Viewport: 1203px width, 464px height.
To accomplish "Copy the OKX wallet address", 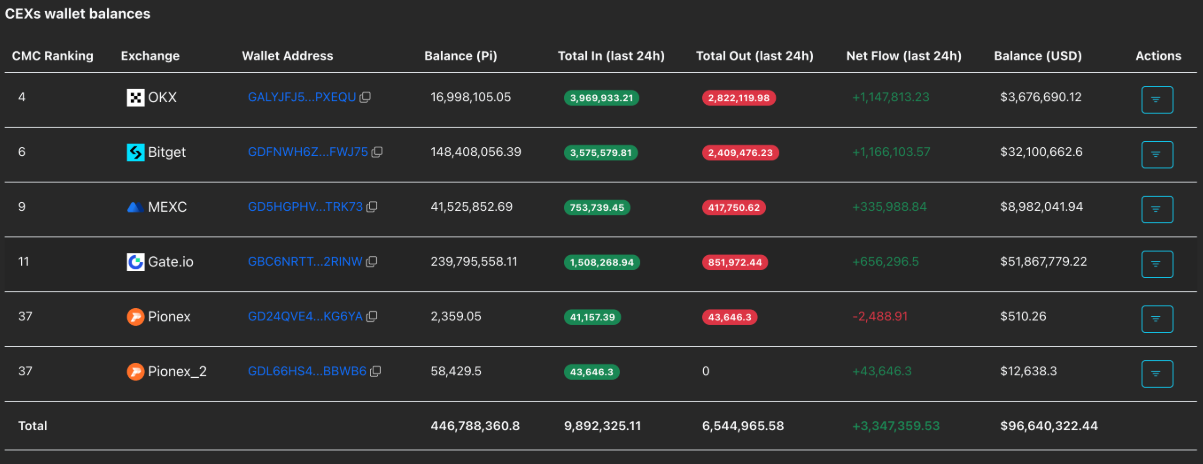I will 366,98.
